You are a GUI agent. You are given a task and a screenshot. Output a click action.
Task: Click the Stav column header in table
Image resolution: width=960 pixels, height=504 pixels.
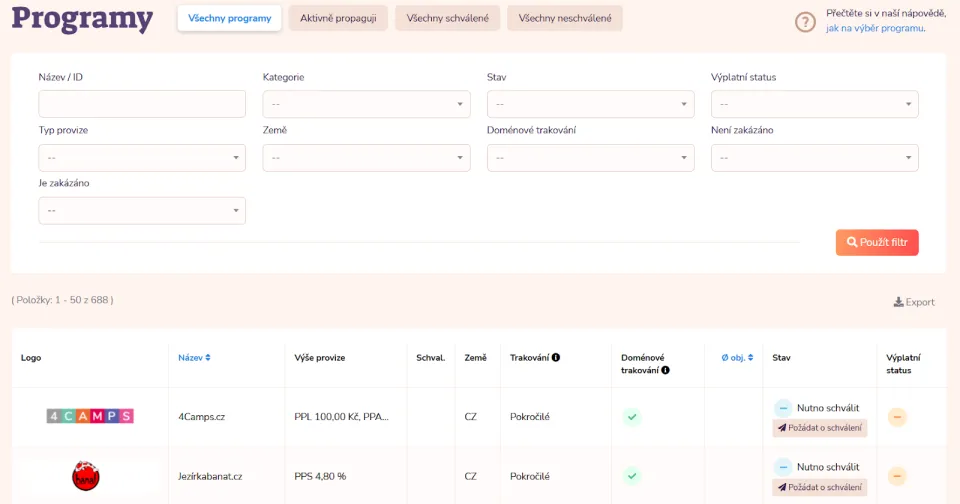(x=781, y=358)
